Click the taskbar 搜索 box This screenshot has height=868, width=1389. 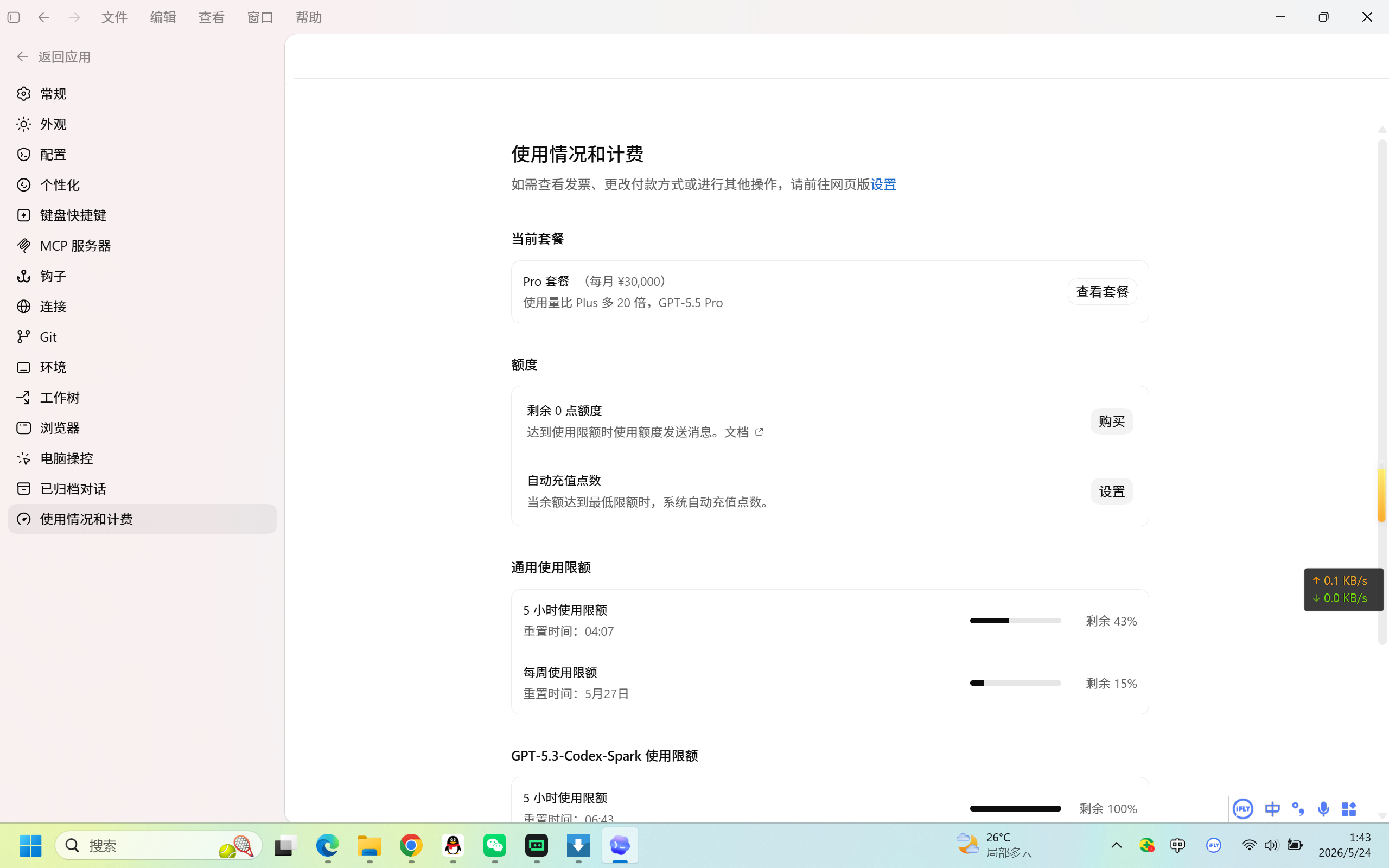click(159, 846)
